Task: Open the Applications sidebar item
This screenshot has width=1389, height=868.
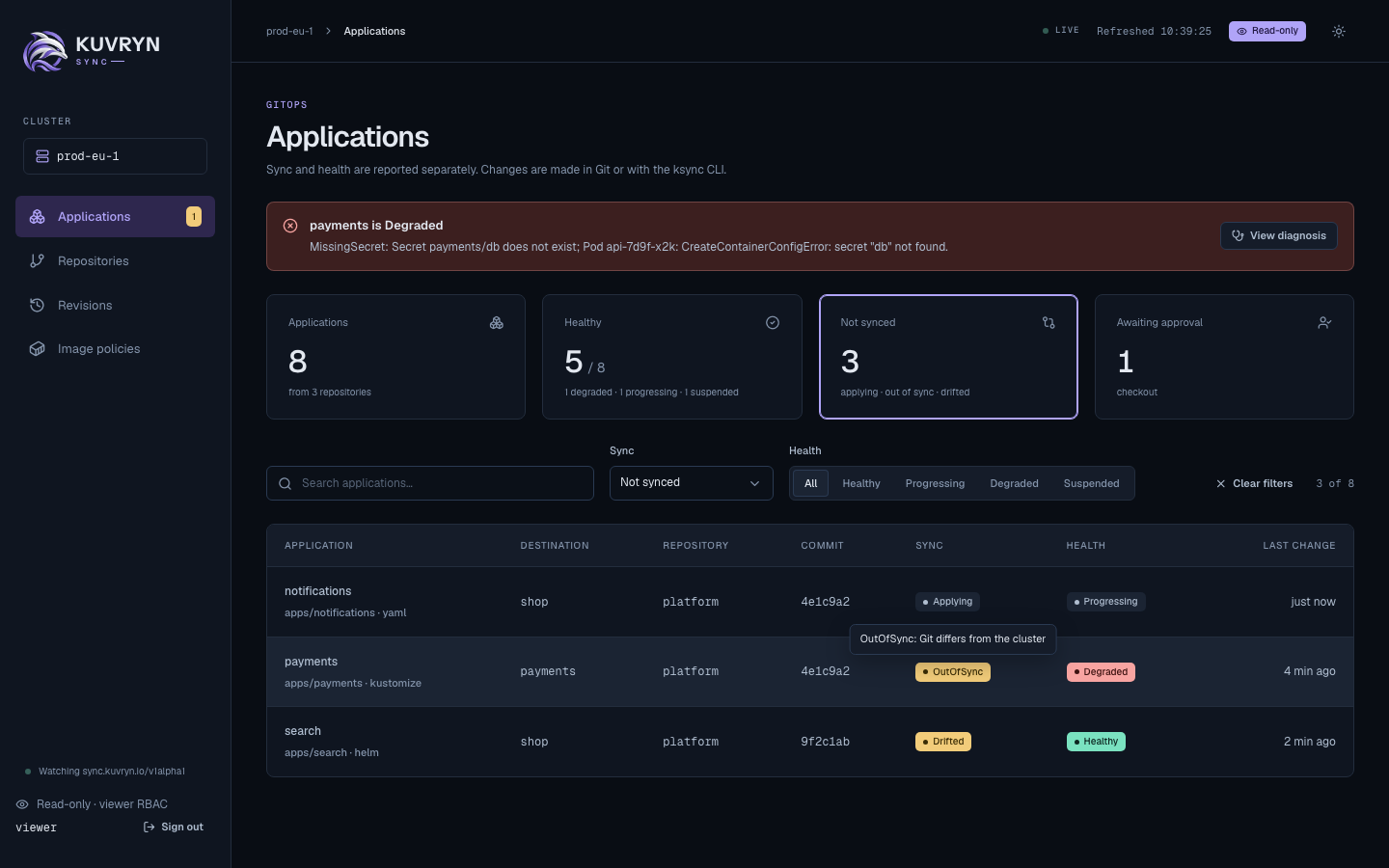Action: (x=115, y=217)
